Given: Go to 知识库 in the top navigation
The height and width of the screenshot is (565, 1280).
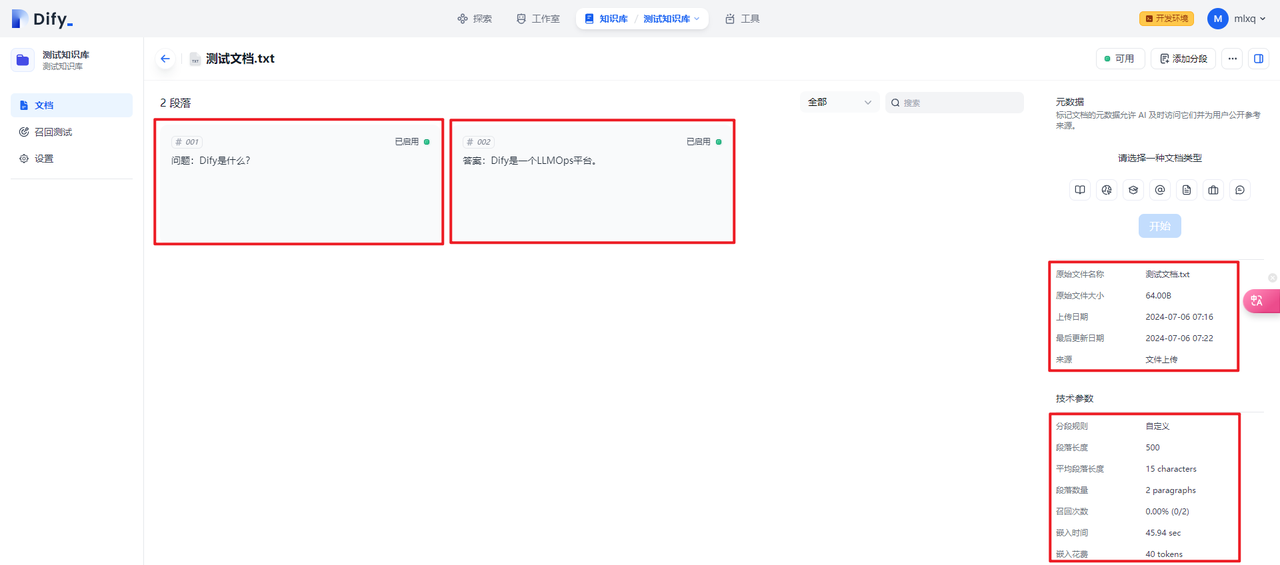Looking at the screenshot, I should (x=606, y=18).
